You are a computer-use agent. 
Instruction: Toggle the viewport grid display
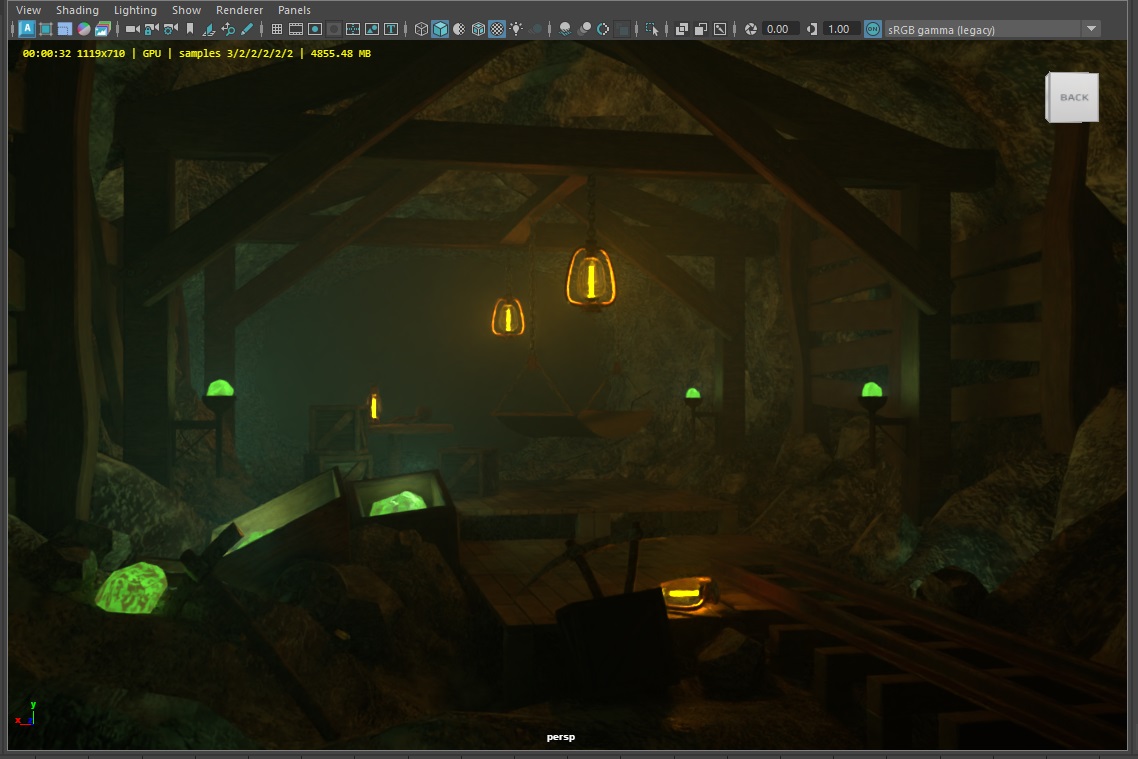(x=277, y=29)
